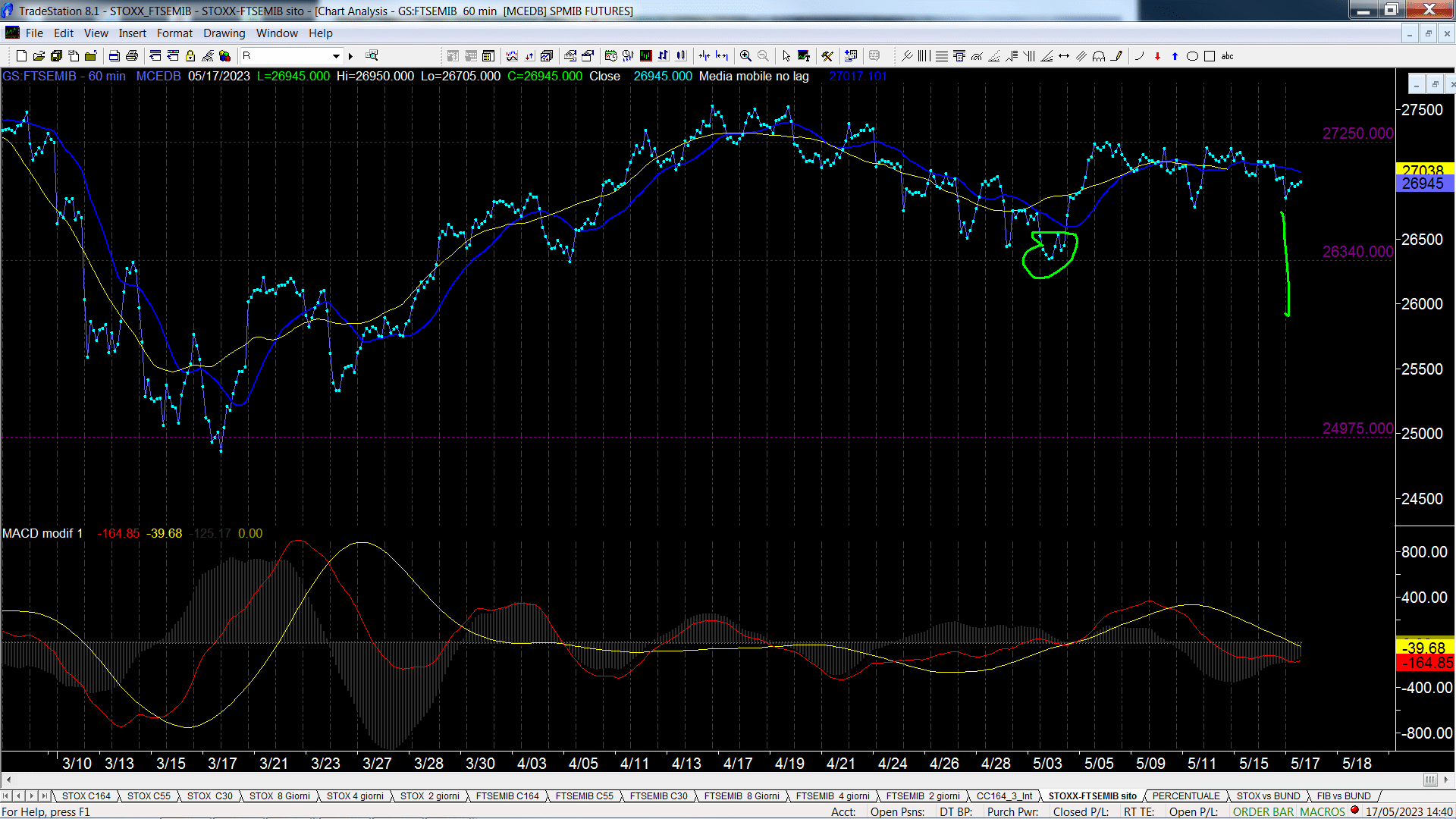
Task: Click the colored cubes icon in the toolbar
Action: point(225,55)
